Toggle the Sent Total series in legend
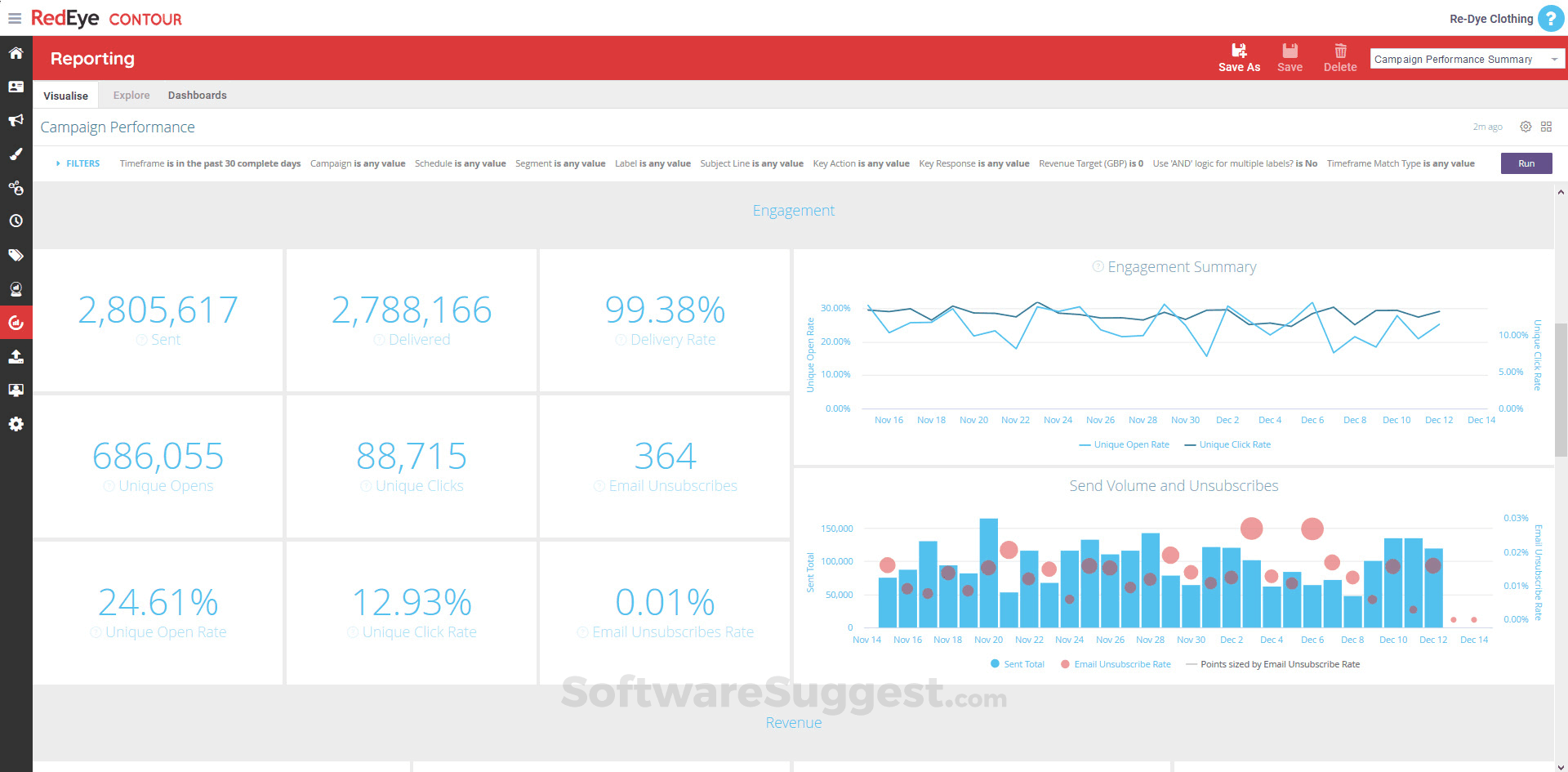 [1018, 663]
